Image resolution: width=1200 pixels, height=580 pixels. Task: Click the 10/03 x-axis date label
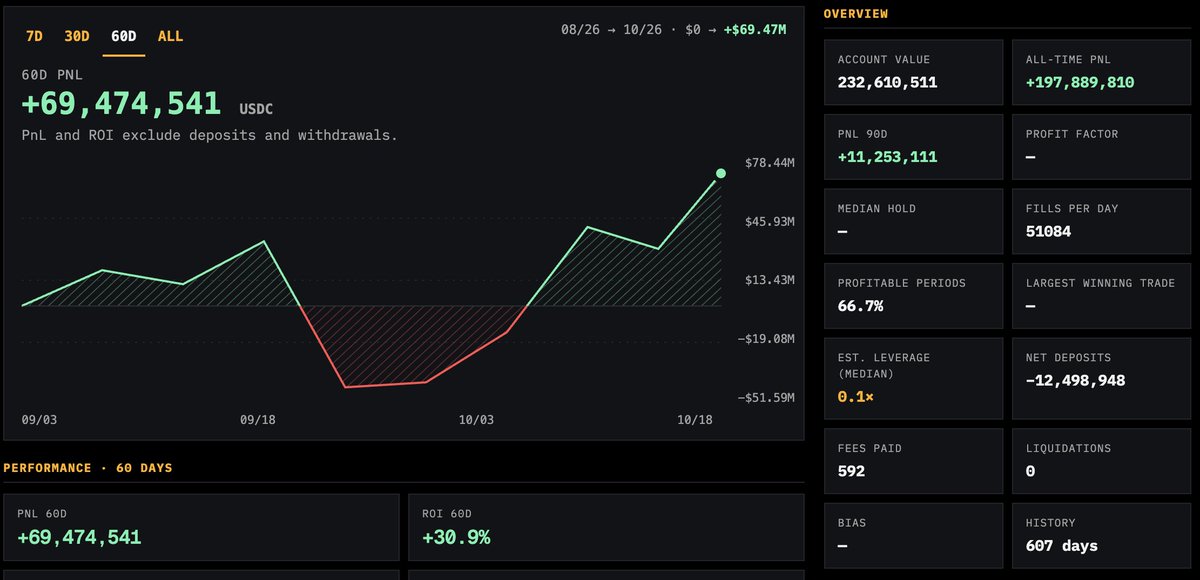click(x=476, y=420)
